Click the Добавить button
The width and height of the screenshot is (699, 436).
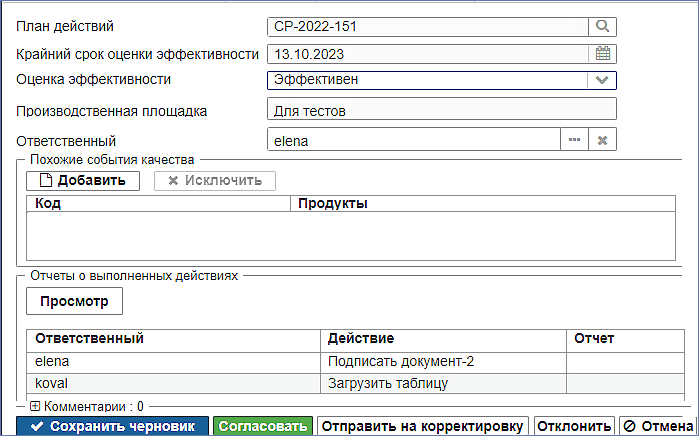pyautogui.click(x=83, y=181)
